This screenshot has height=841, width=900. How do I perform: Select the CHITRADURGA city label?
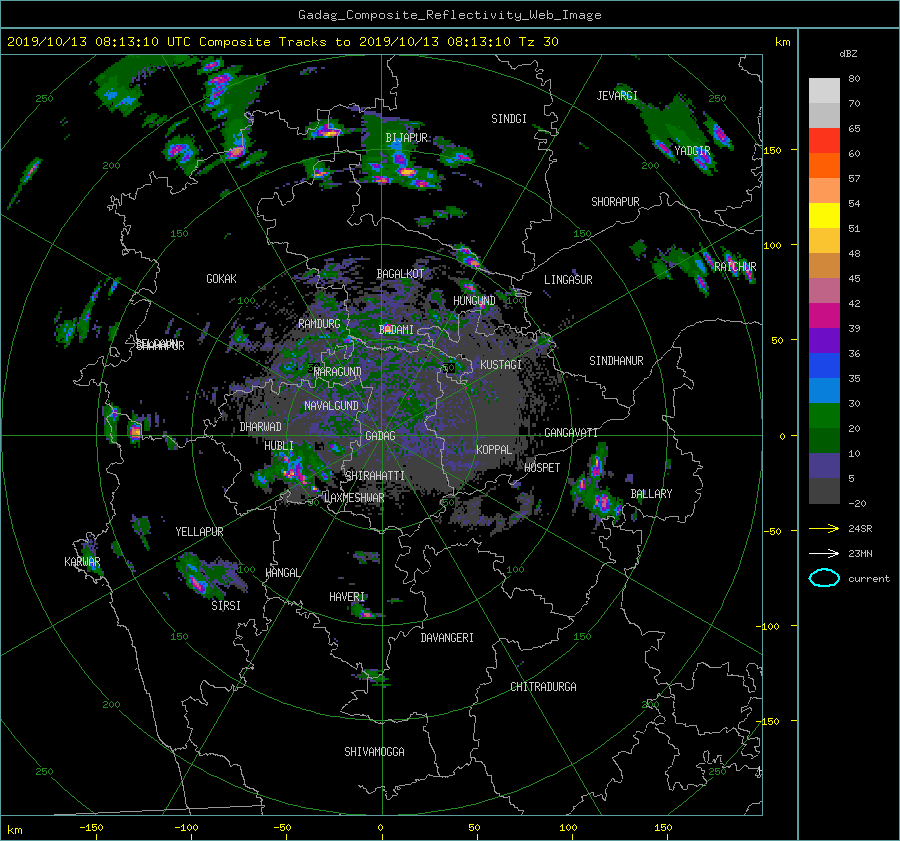click(x=543, y=687)
